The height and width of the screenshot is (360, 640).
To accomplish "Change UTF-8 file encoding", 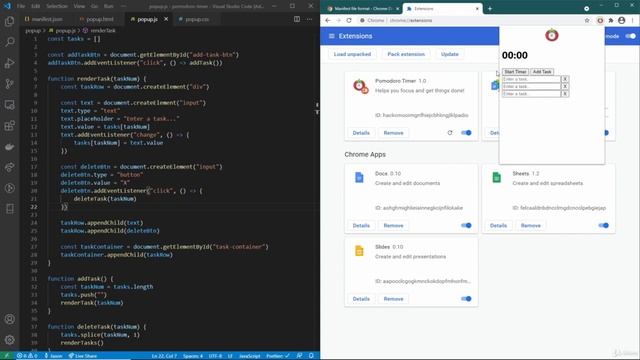I will 215,356.
